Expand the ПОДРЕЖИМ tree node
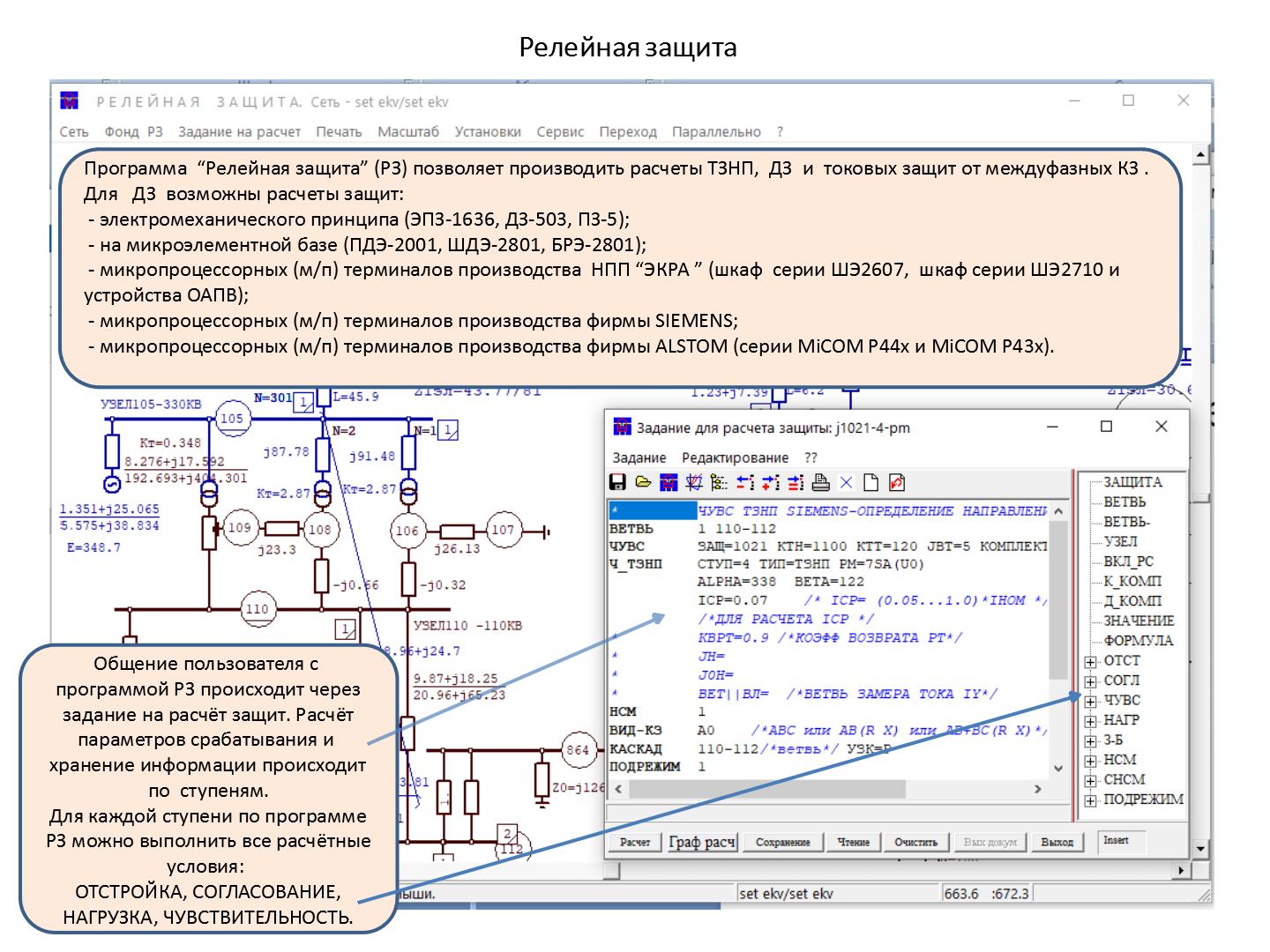This screenshot has width=1270, height=952. [1091, 800]
